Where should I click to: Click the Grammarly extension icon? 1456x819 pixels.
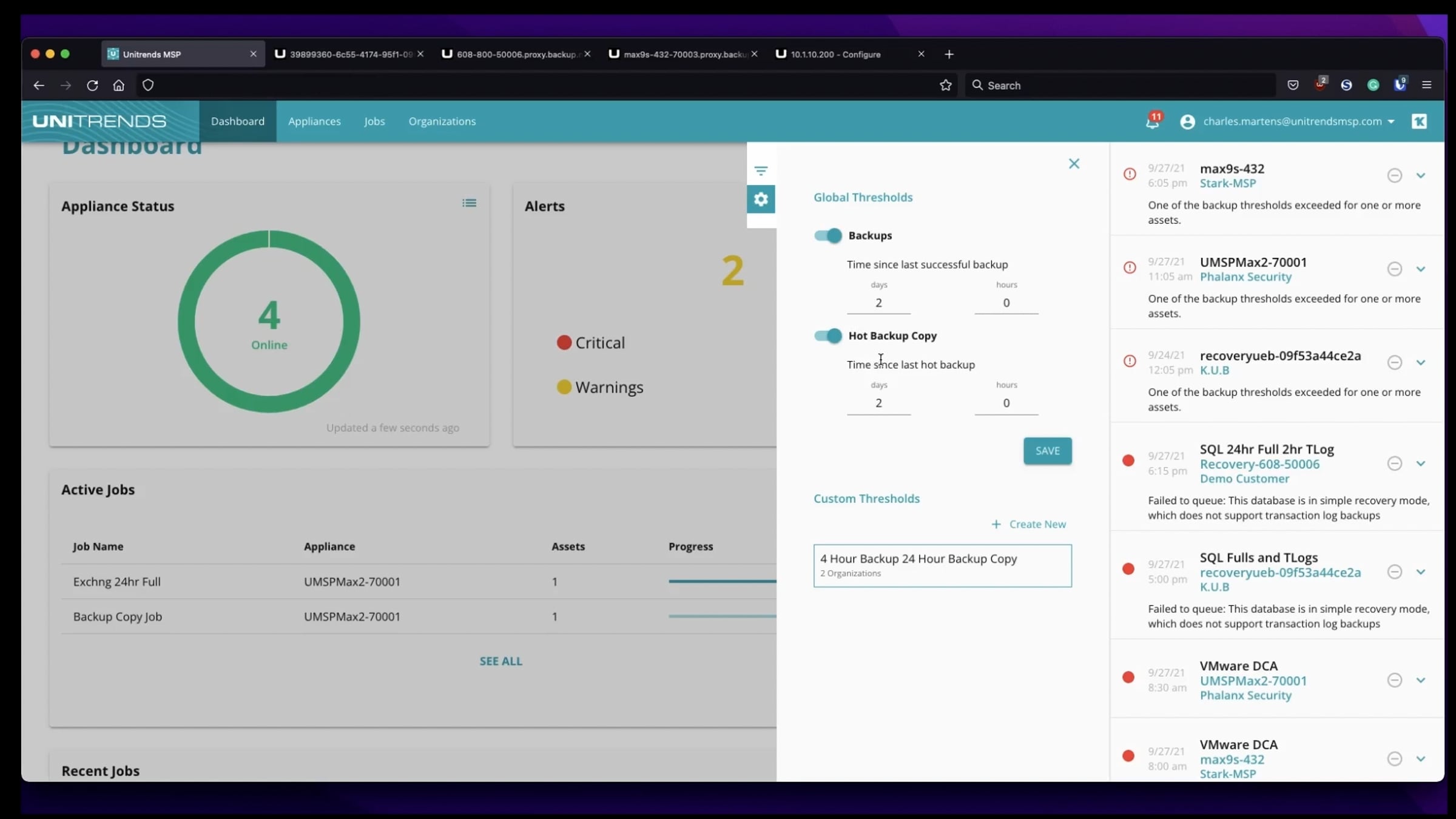(x=1373, y=86)
